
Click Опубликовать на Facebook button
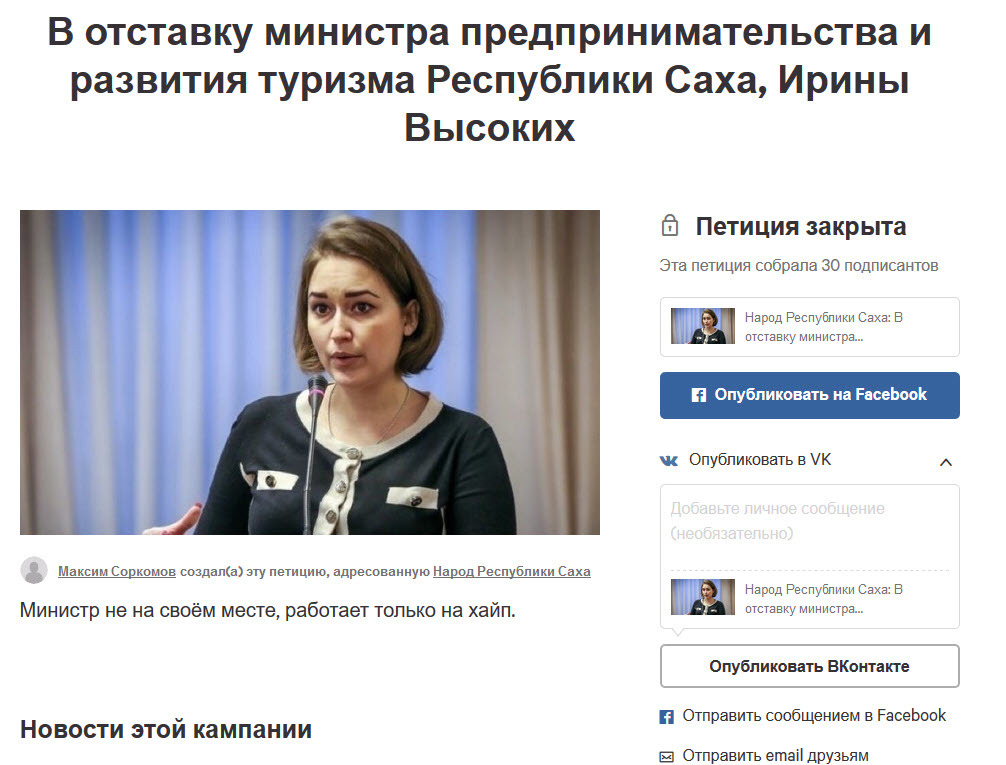pyautogui.click(x=810, y=395)
